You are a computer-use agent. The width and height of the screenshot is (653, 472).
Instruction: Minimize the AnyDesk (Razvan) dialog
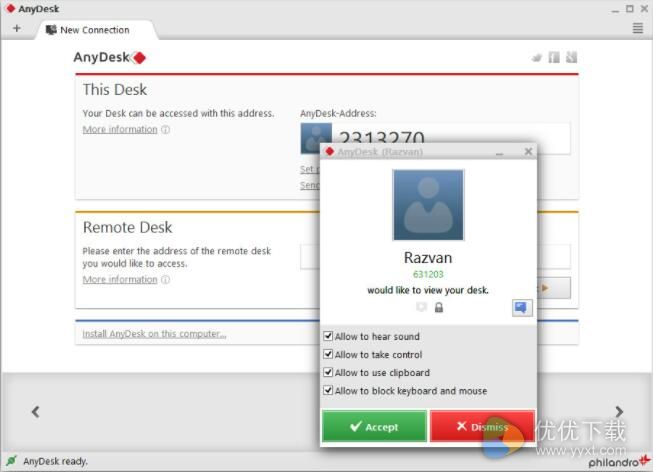point(500,152)
